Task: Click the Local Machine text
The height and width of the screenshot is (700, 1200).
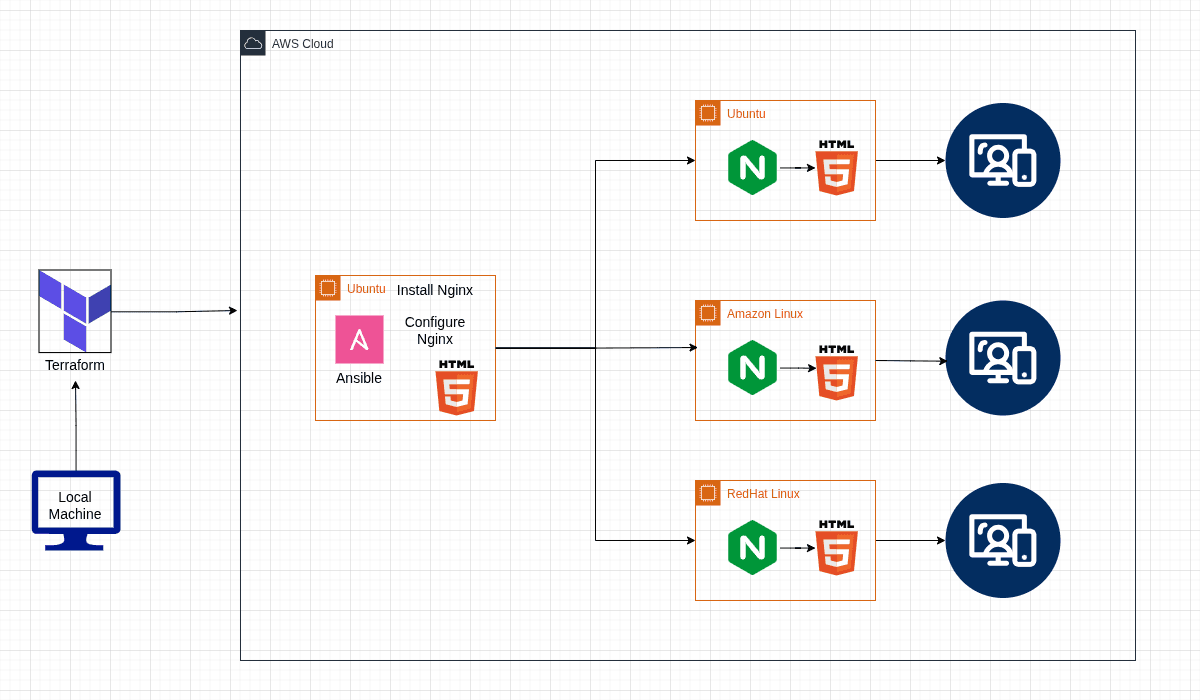Action: (x=75, y=505)
